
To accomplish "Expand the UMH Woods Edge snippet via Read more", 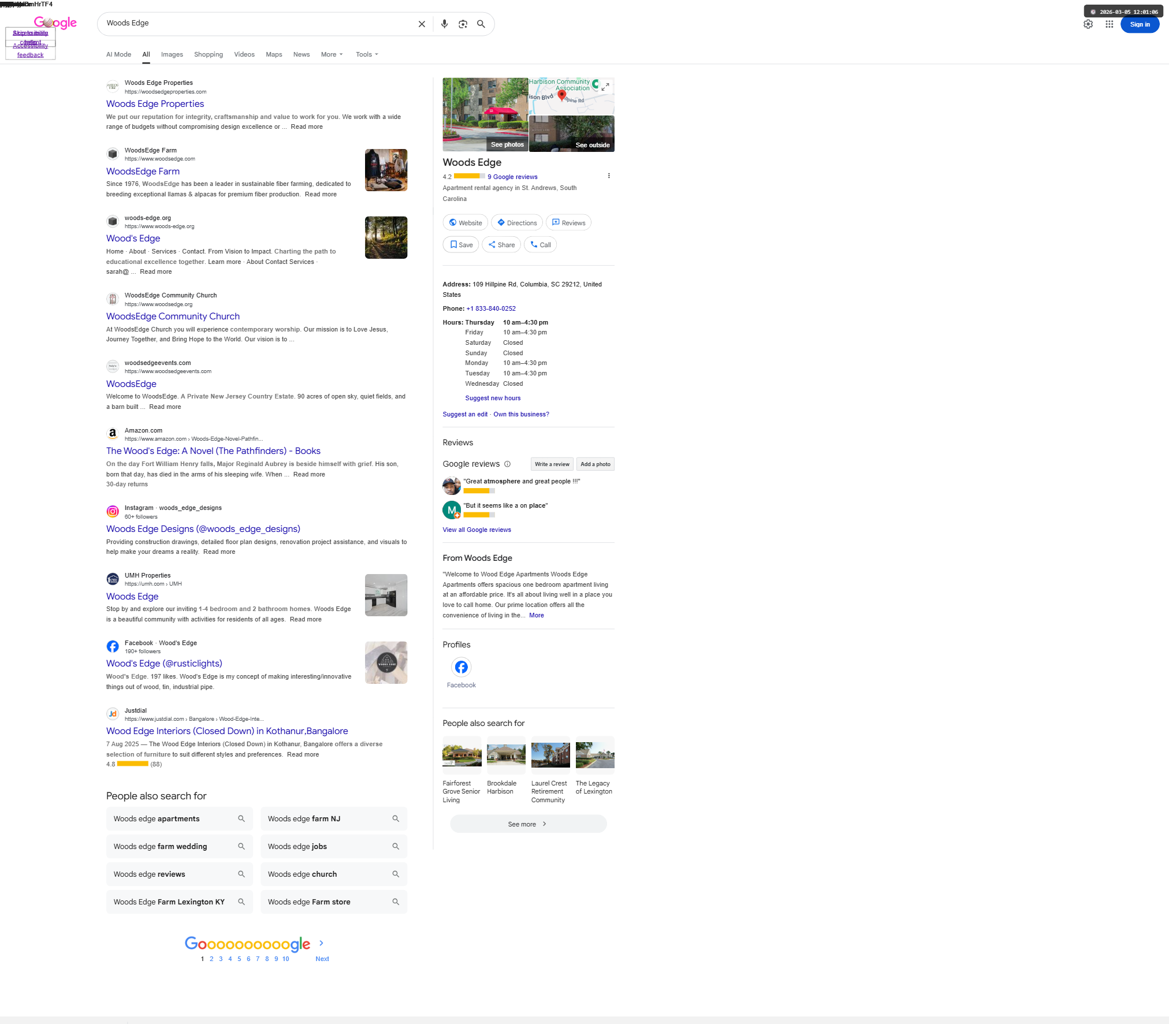I will point(306,620).
